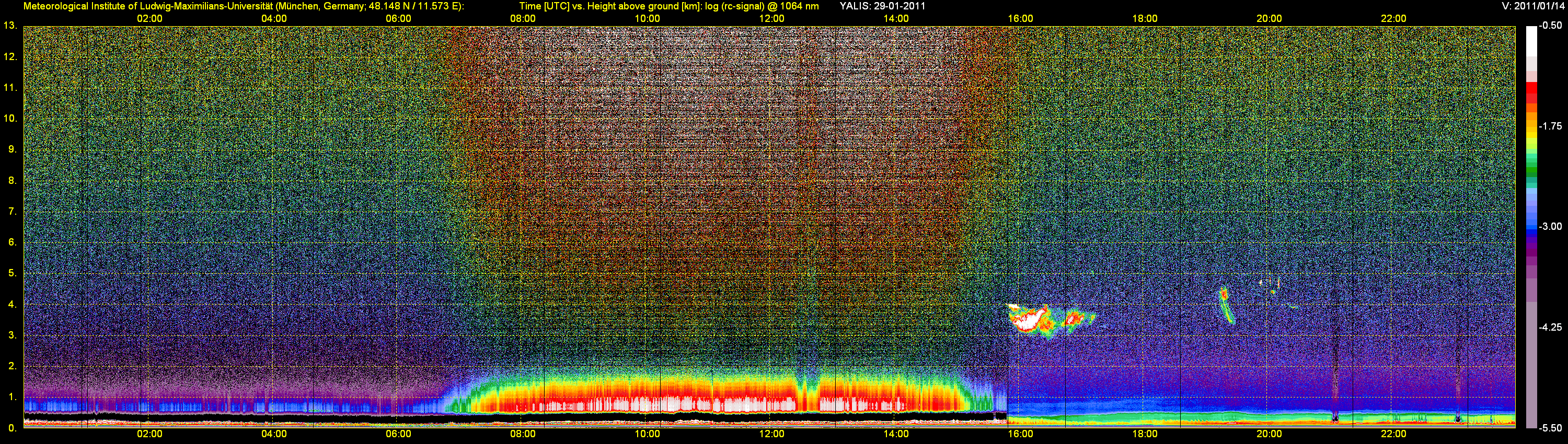The height and width of the screenshot is (444, 1568).
Task: Click the 06:00 label on the top time axis
Action: pos(398,19)
